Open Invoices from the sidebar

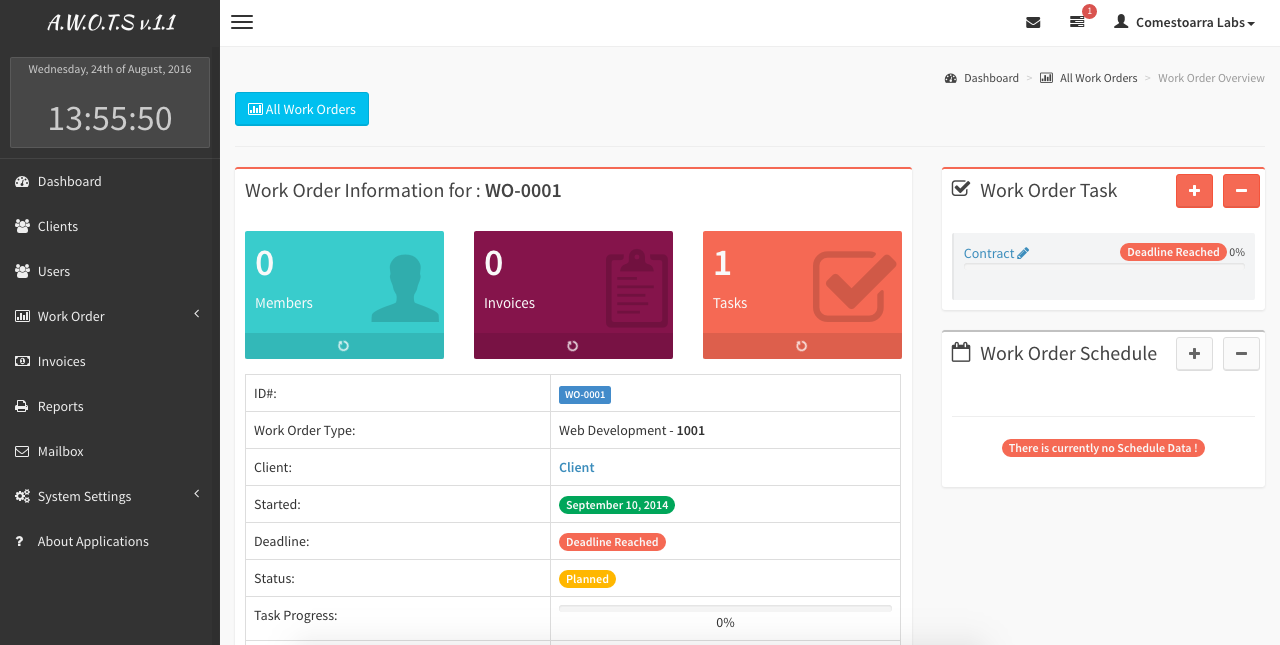[x=61, y=361]
